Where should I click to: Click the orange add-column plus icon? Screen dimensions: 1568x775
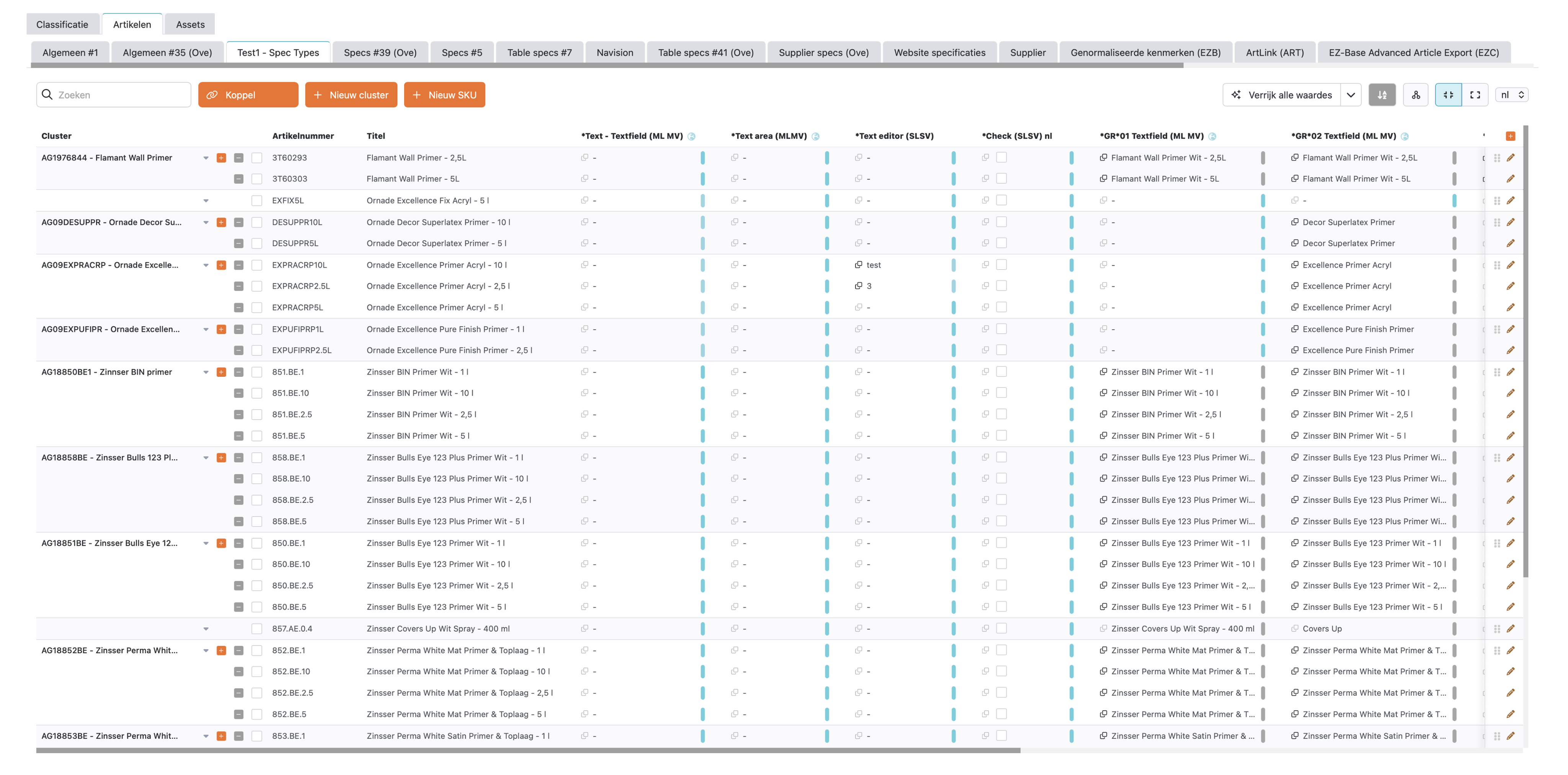click(x=1510, y=136)
